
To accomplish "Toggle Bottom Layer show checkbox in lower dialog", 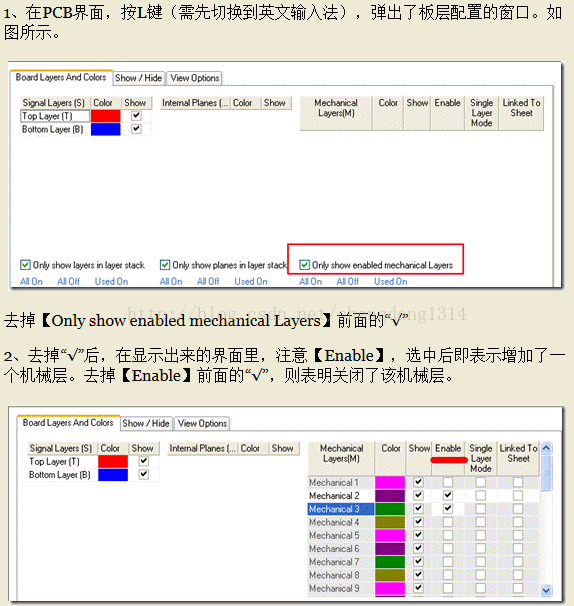I will click(144, 474).
